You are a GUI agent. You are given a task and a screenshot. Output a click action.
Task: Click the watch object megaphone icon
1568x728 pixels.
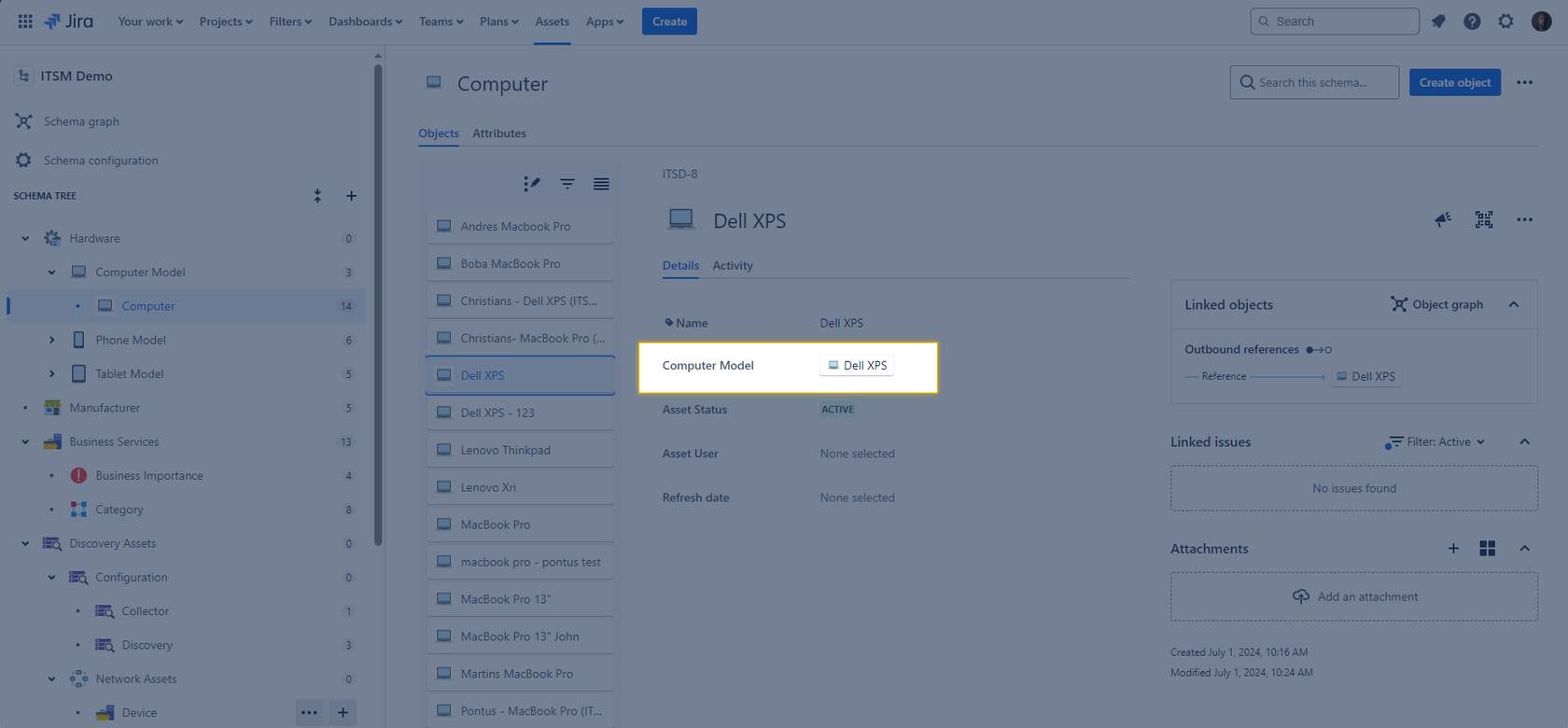click(1443, 219)
